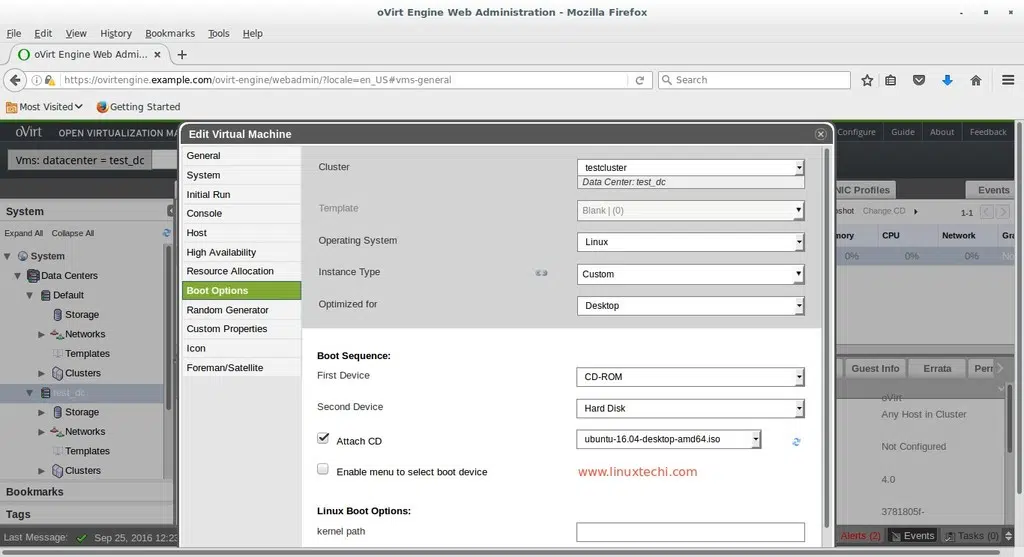Viewport: 1024px width, 557px height.
Task: Click the Events button in status bar
Action: [912, 536]
